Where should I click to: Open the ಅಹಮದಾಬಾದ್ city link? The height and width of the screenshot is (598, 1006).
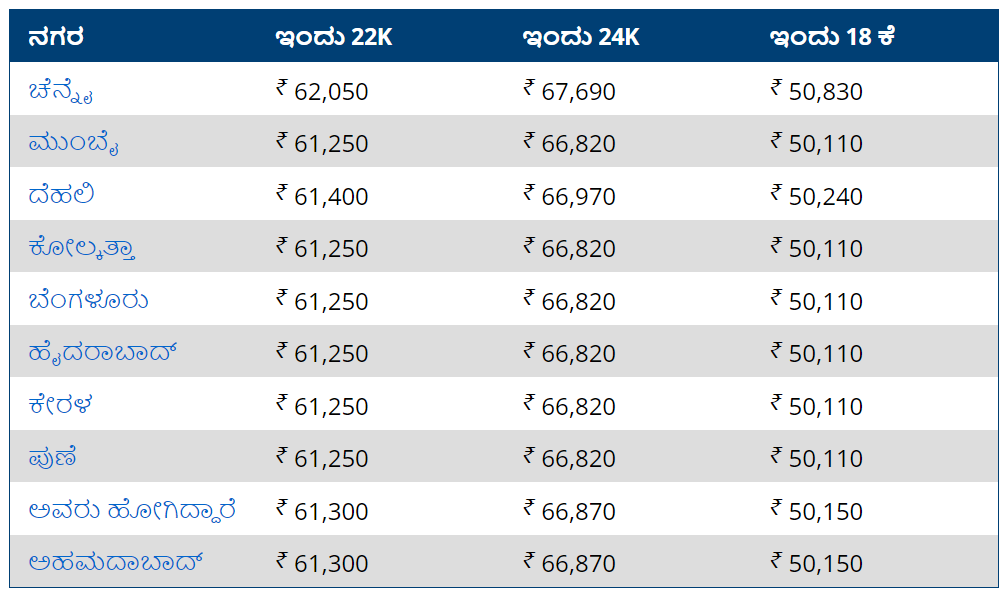coord(116,563)
